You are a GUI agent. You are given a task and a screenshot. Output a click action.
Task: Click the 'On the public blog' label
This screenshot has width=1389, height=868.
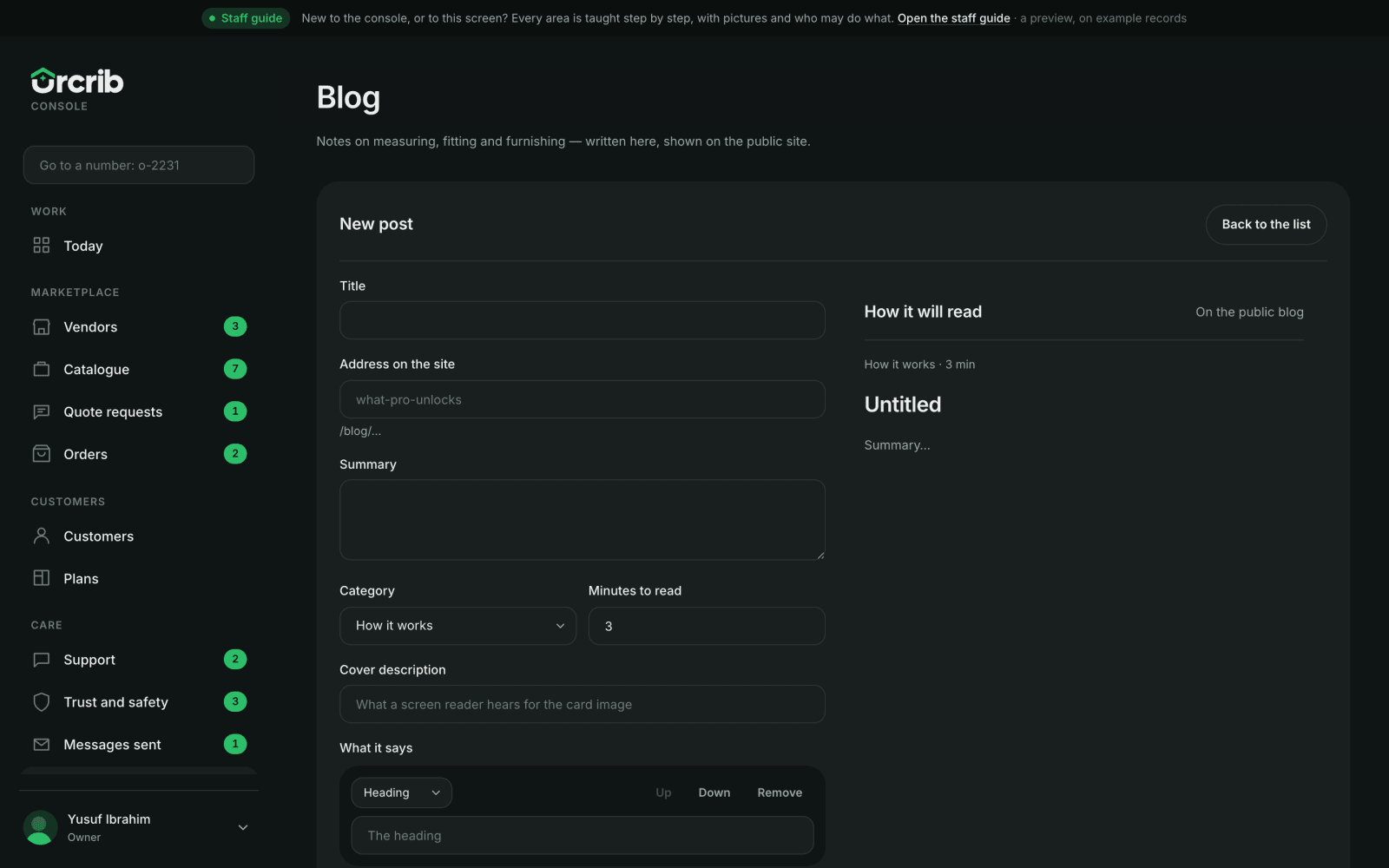(1249, 312)
